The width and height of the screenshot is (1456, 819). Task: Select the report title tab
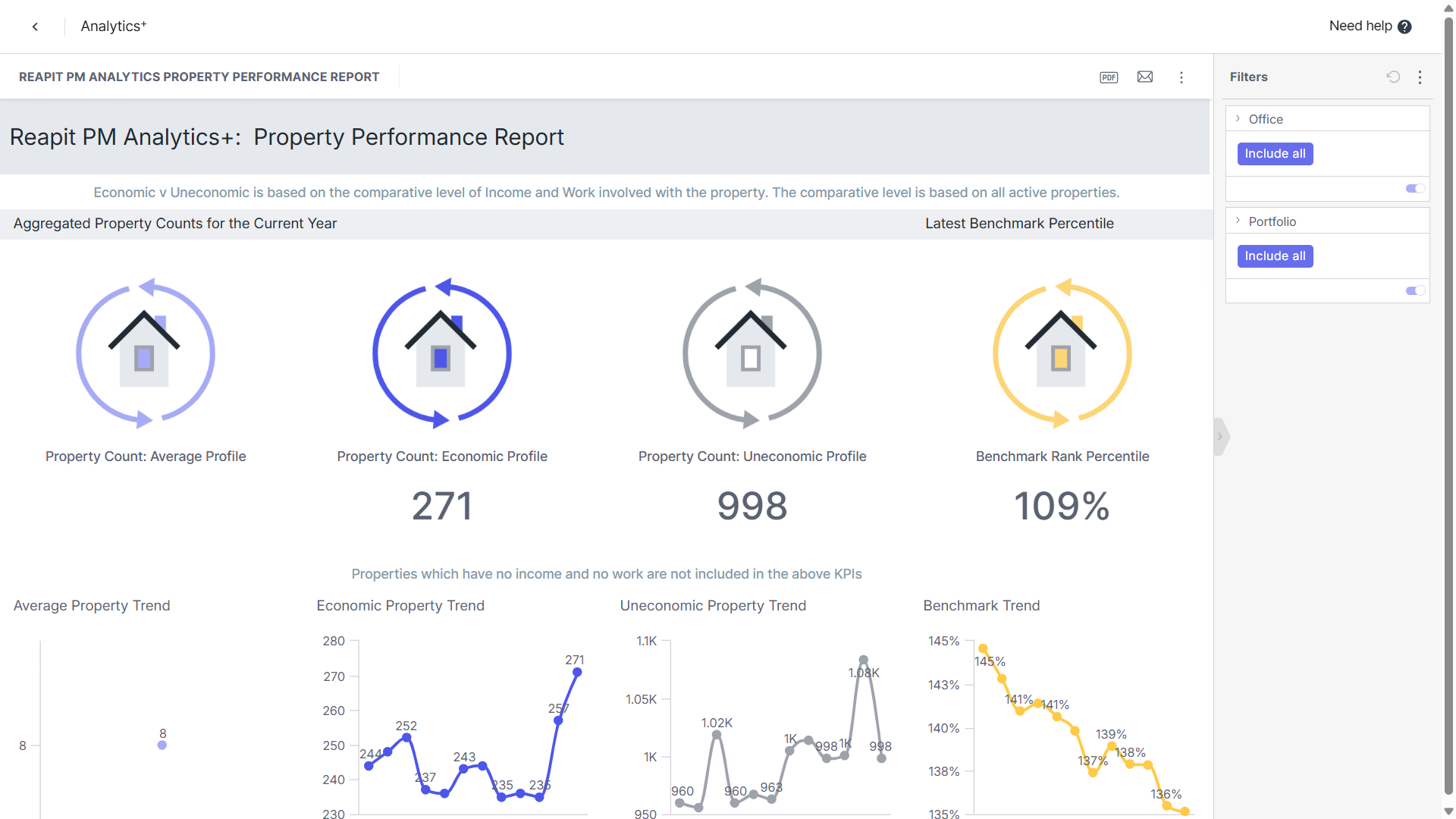pos(199,77)
